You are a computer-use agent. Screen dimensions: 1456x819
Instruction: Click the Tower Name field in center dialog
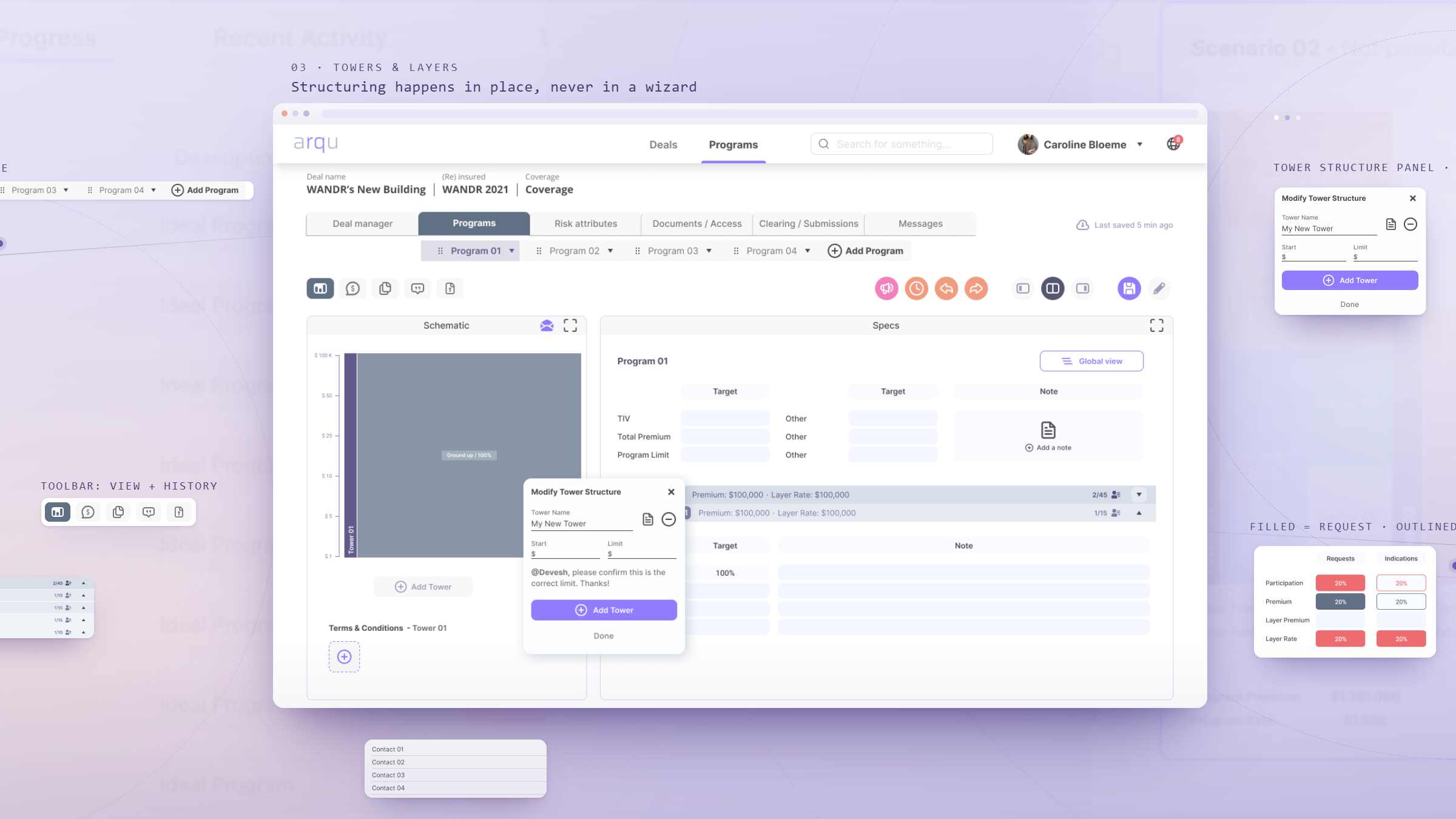(582, 524)
